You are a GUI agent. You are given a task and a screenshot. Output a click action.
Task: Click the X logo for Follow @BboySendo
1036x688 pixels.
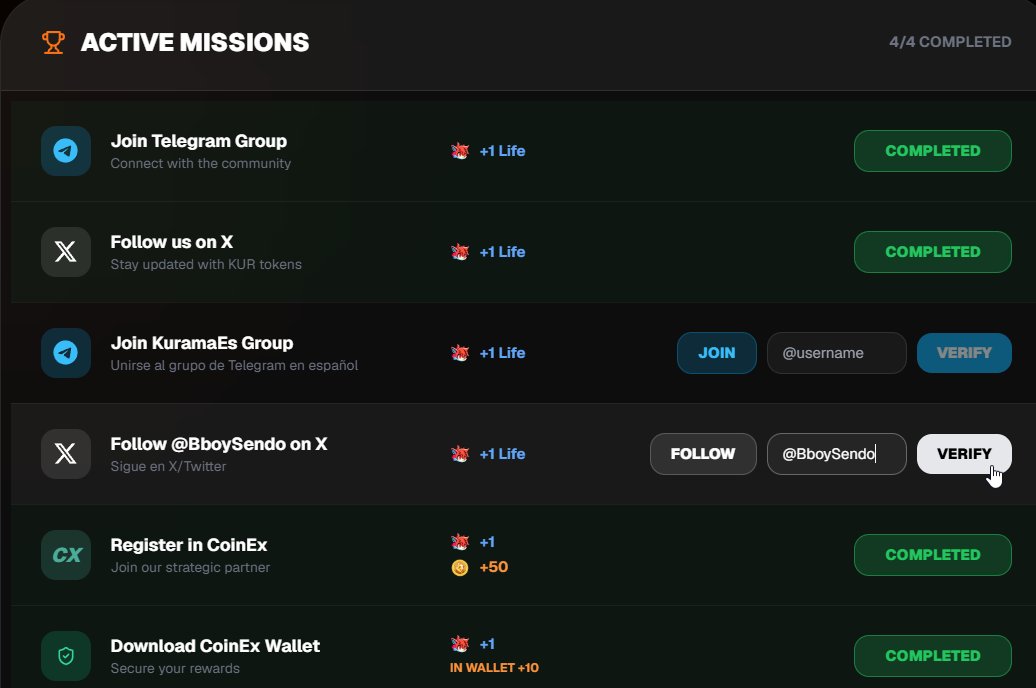65,454
